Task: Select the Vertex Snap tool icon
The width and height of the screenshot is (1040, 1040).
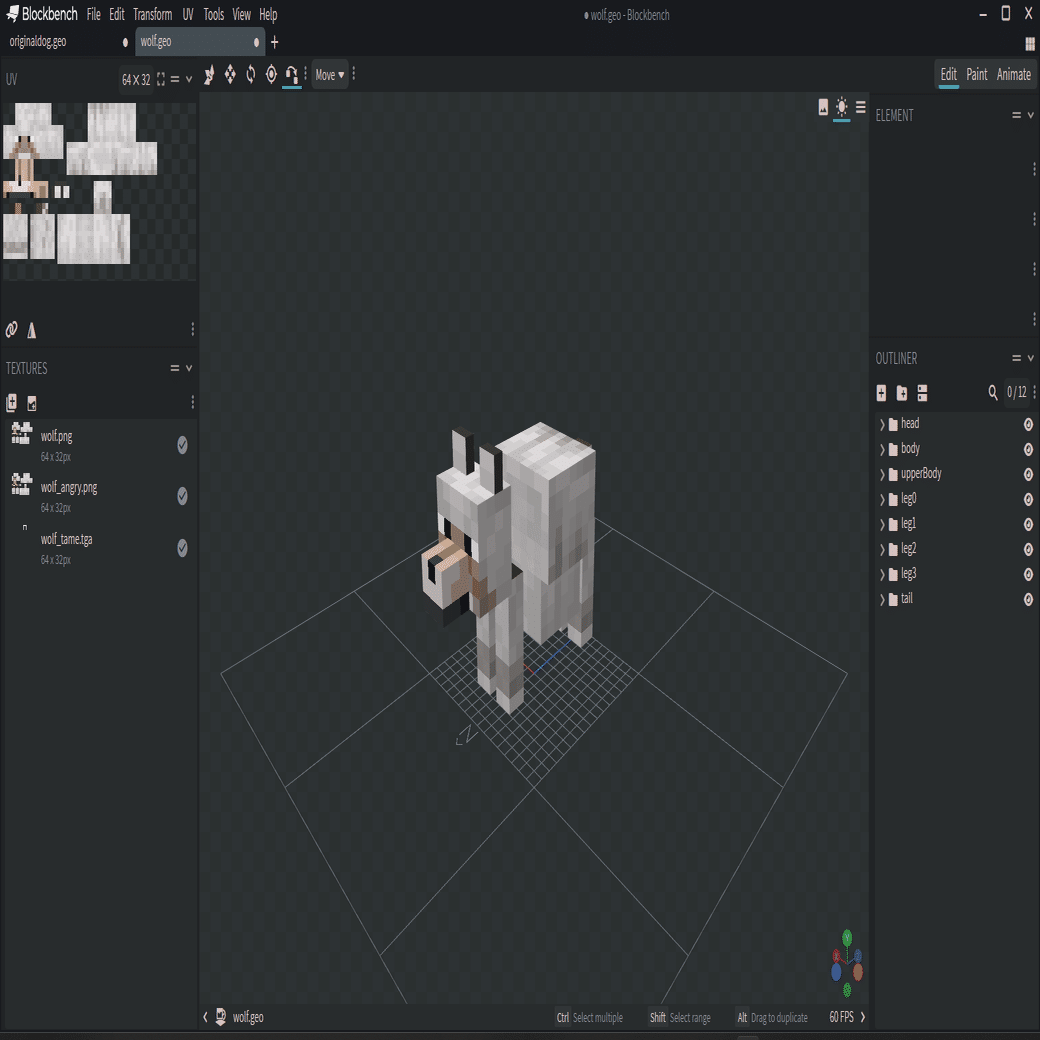Action: click(x=291, y=74)
